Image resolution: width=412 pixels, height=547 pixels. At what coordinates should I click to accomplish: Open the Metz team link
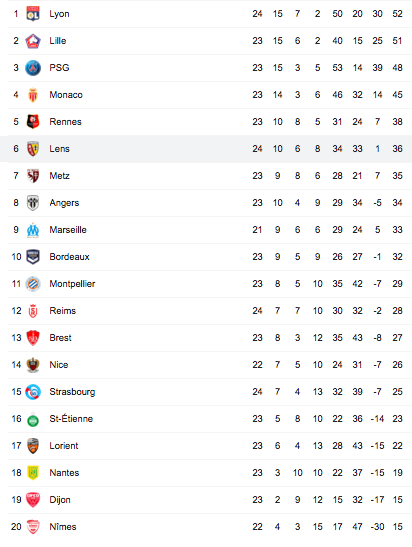coord(59,176)
